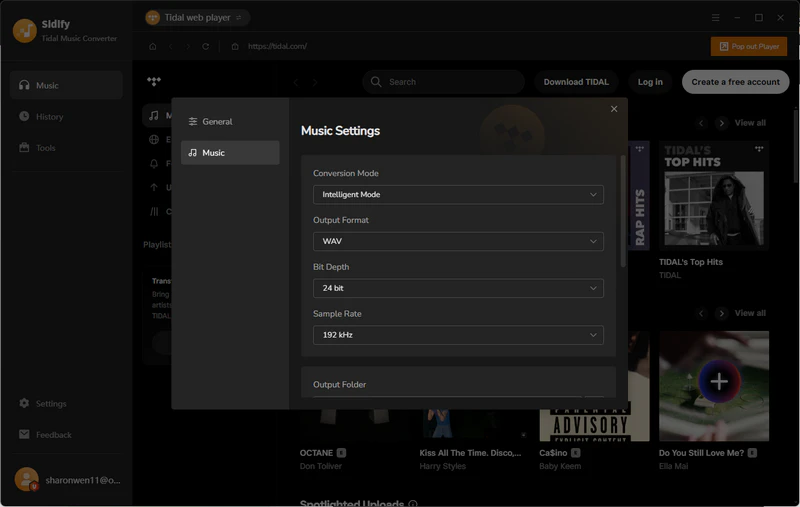Open Feedback in the Sidify sidebar

click(x=66, y=435)
